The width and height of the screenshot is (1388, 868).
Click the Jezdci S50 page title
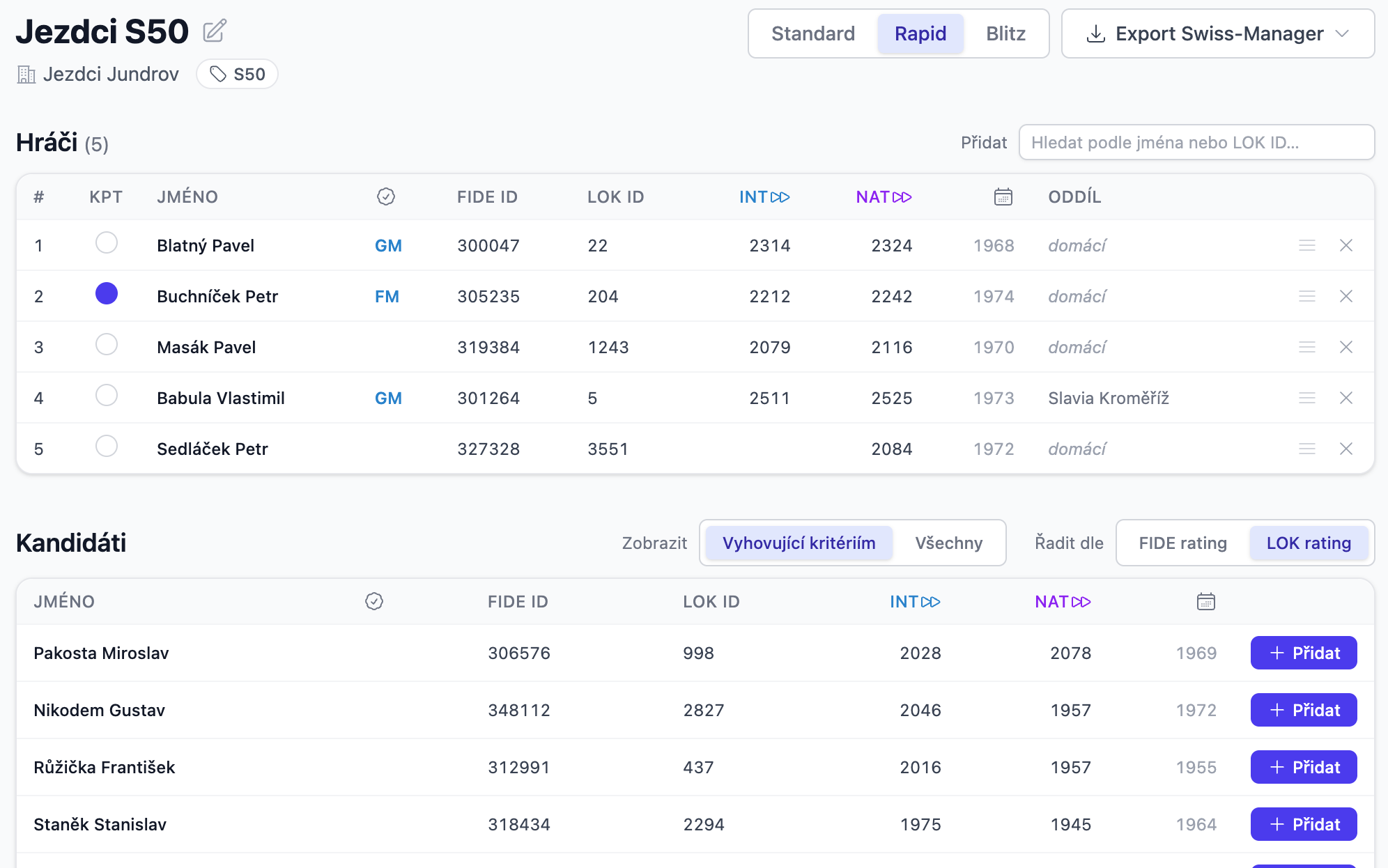pyautogui.click(x=102, y=32)
